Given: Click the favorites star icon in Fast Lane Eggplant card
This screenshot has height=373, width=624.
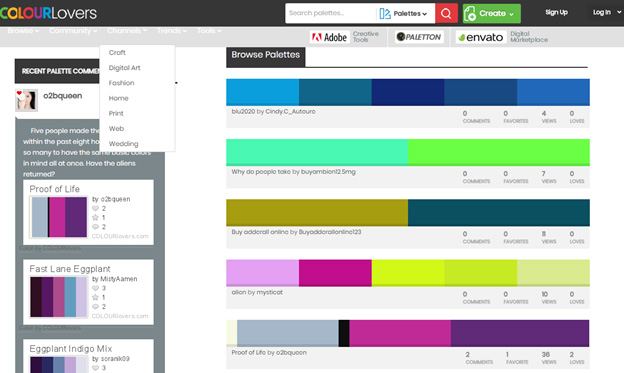Looking at the screenshot, I should [95, 297].
